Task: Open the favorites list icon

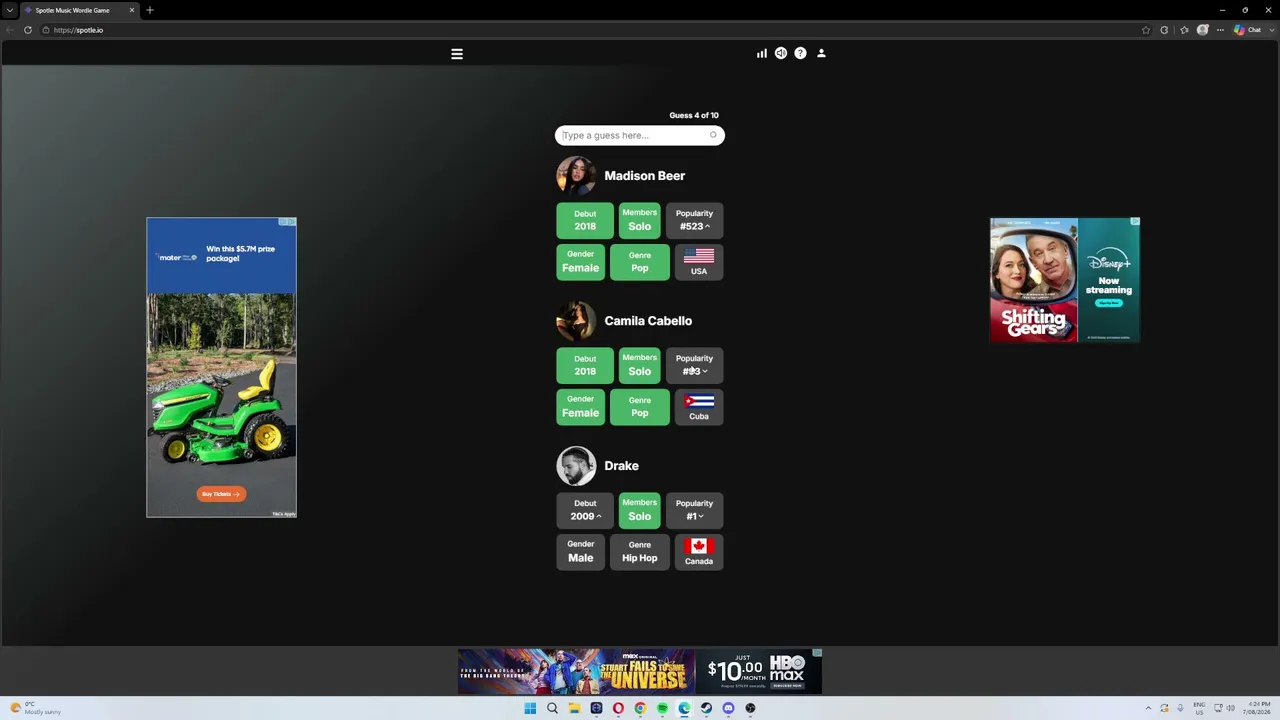Action: [1184, 30]
